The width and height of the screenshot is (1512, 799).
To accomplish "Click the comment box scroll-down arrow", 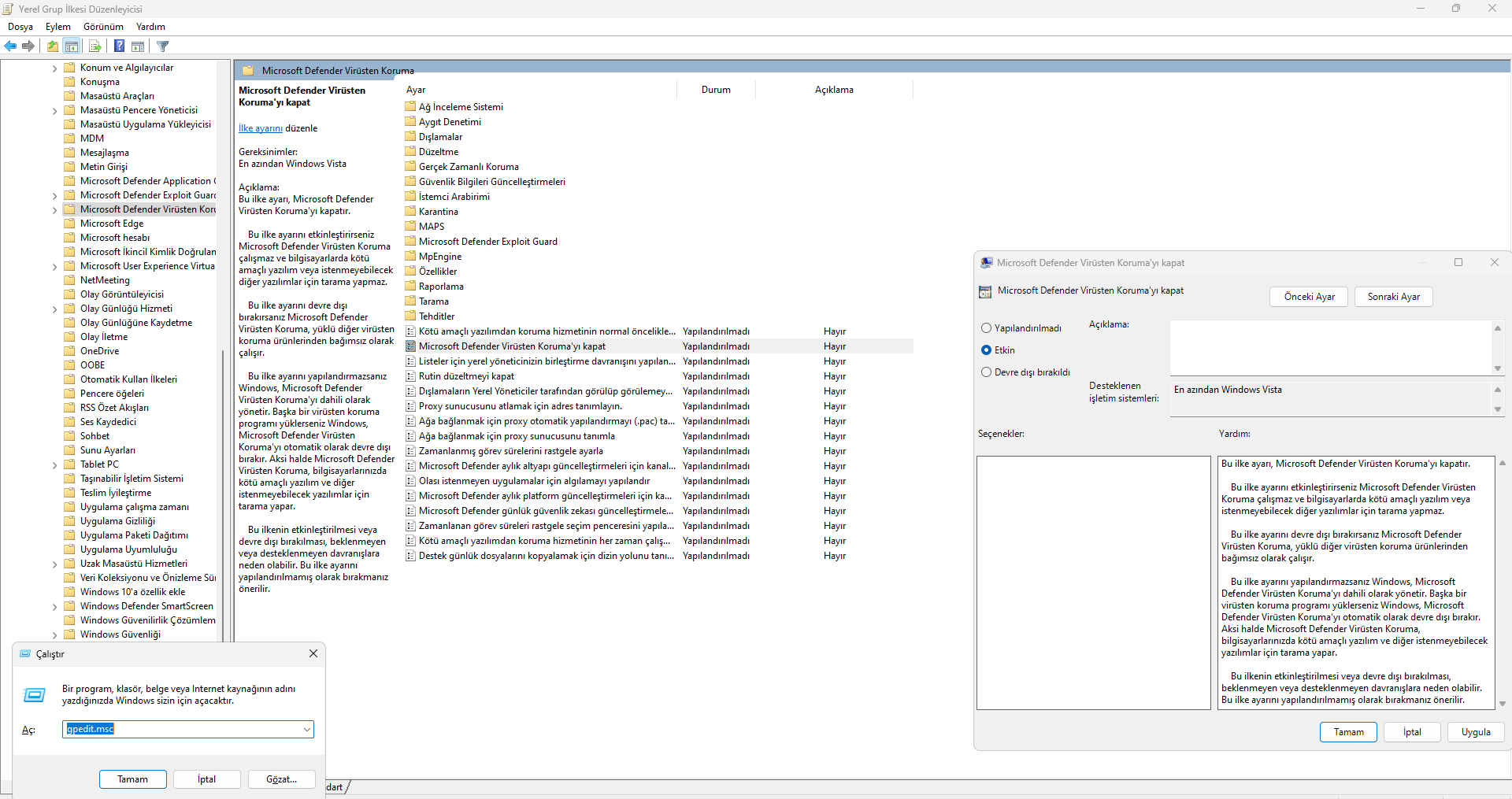I will (x=1498, y=368).
